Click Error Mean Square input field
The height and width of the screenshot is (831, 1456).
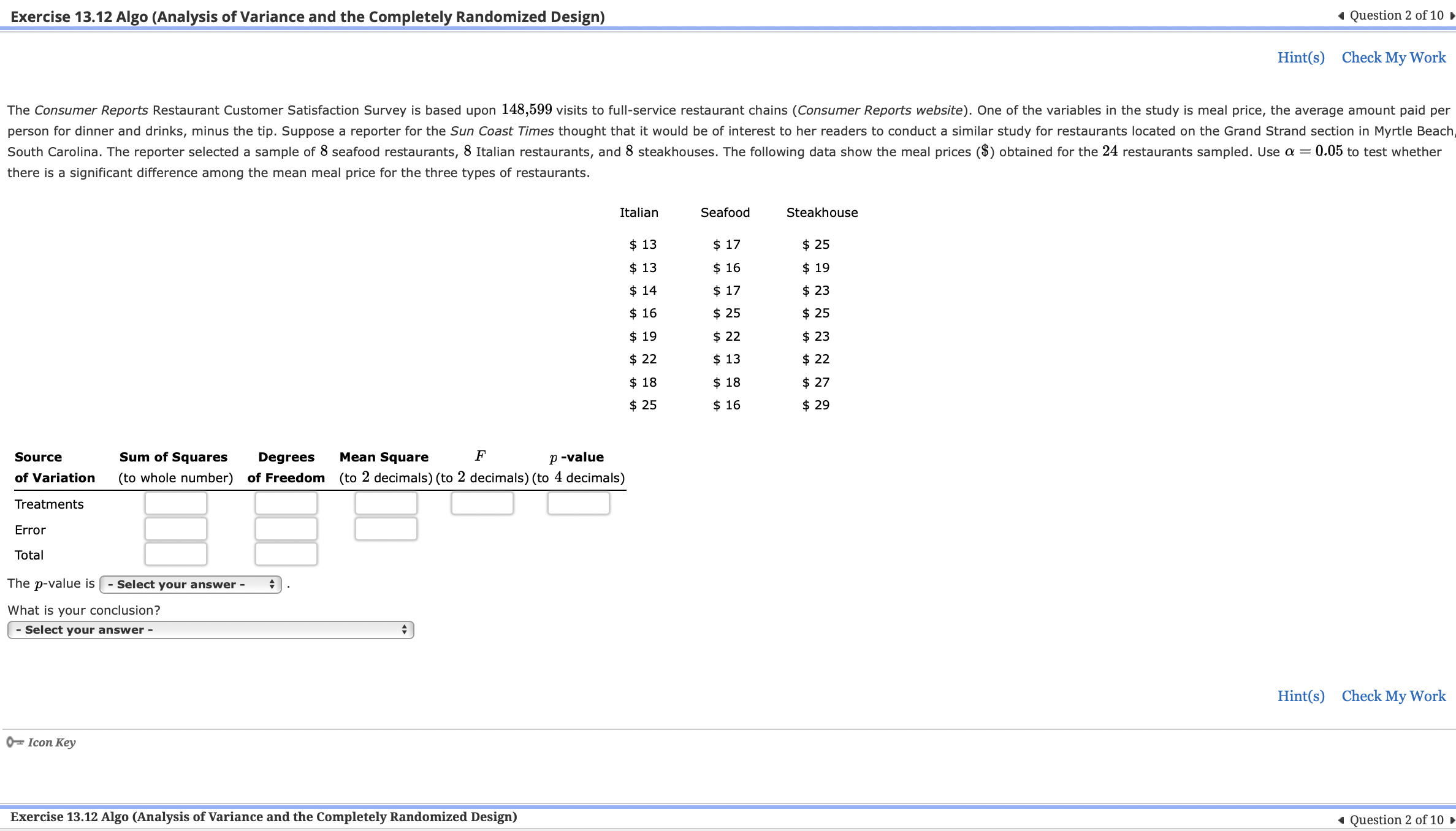pos(386,528)
